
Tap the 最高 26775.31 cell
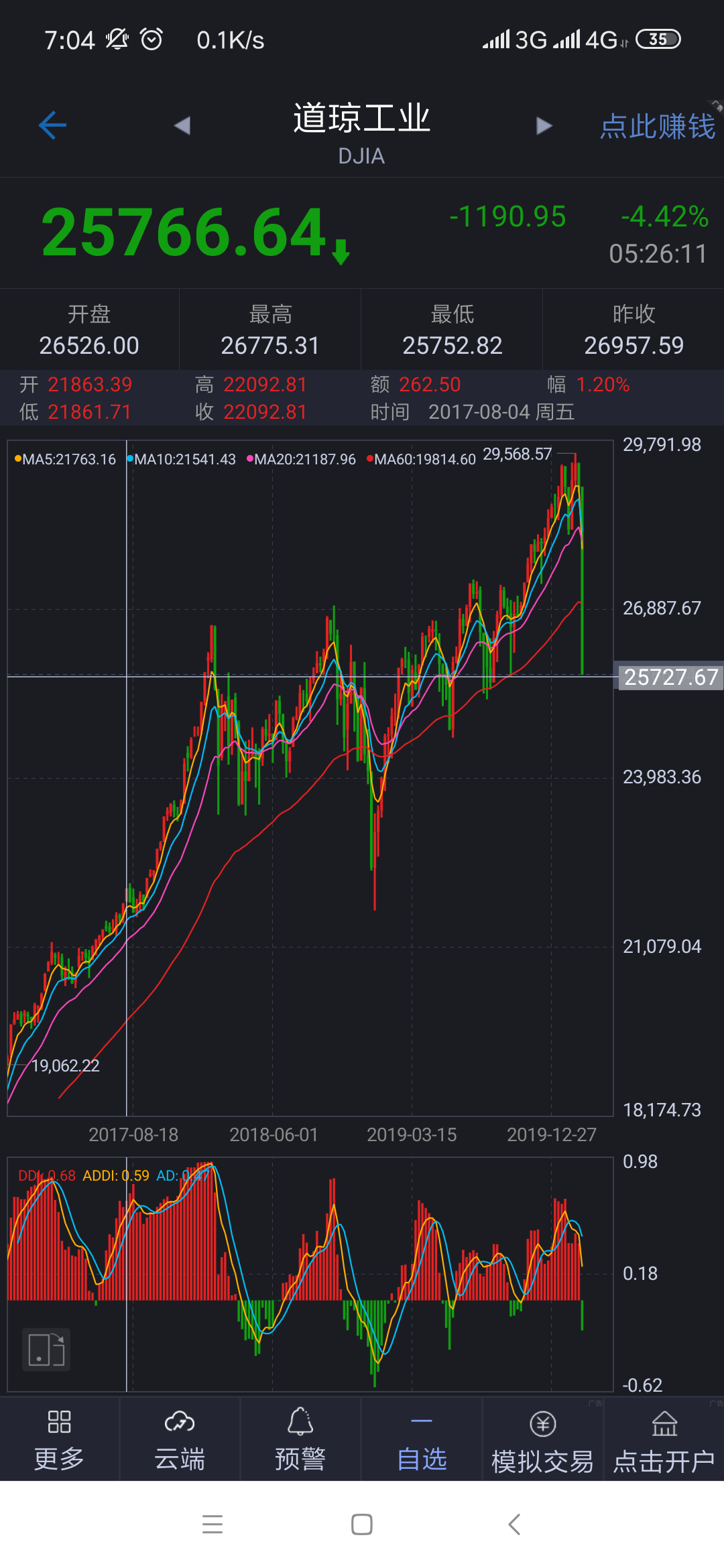coord(270,330)
